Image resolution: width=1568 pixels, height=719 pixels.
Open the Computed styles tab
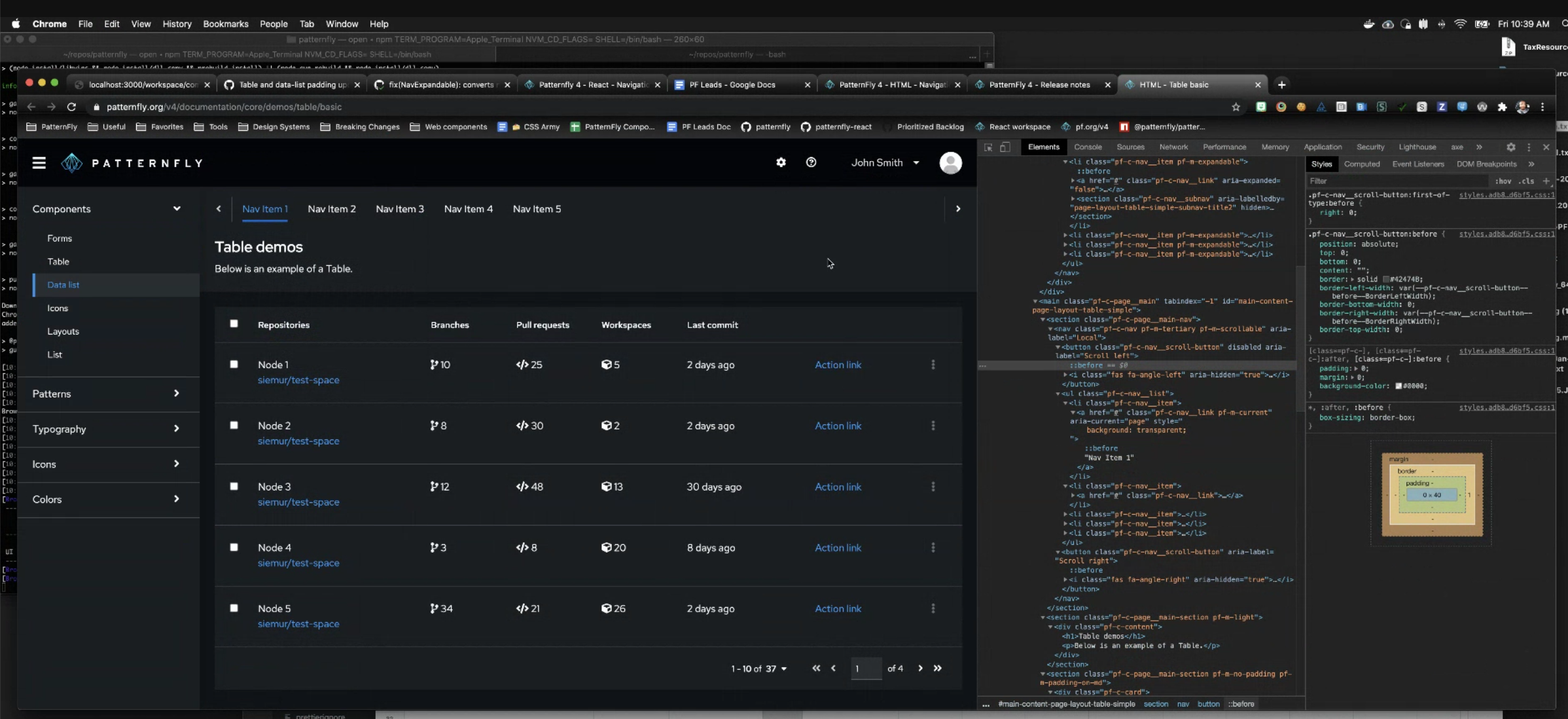pos(1363,164)
